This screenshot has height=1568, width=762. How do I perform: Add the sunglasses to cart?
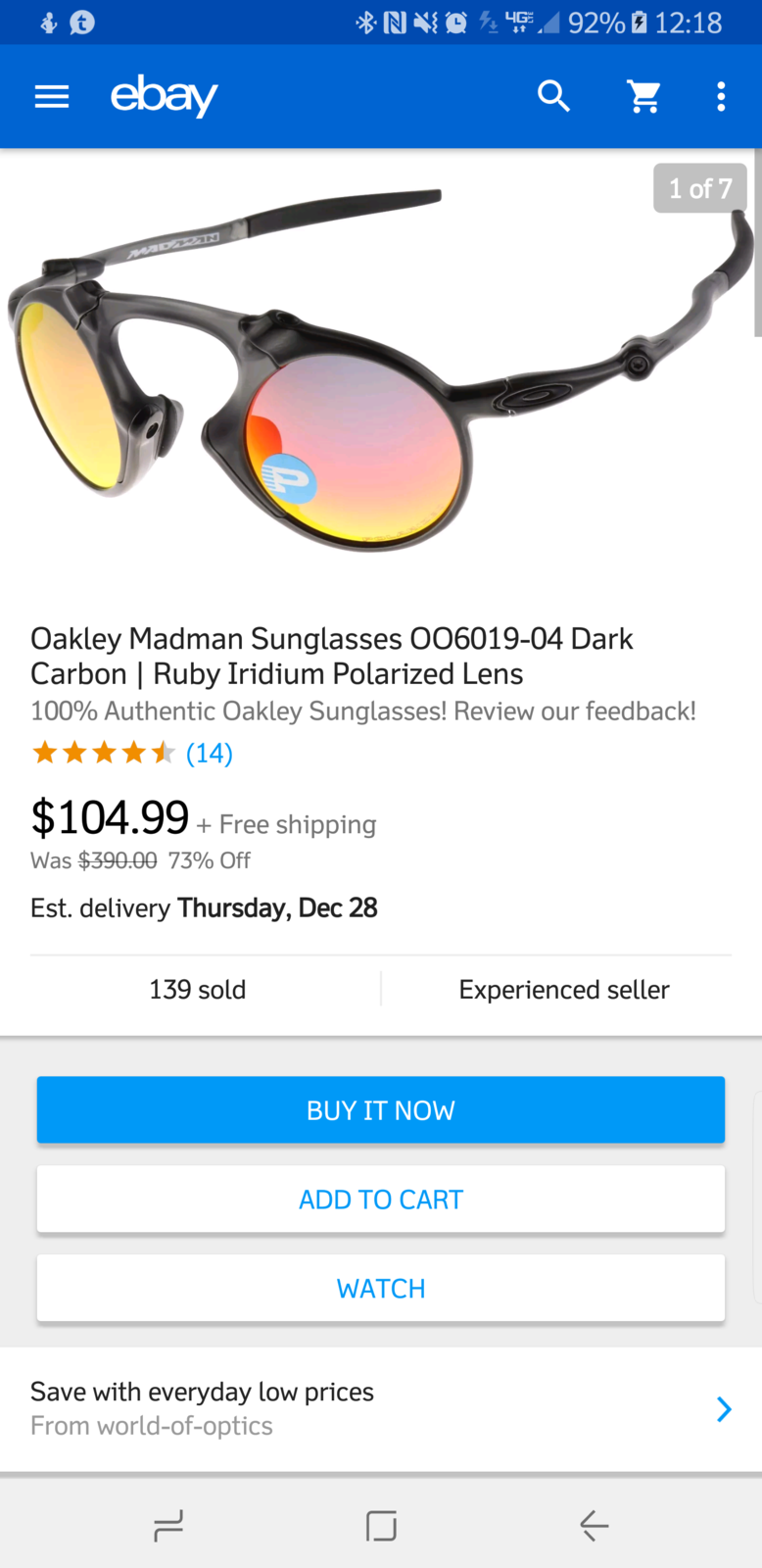click(381, 1199)
